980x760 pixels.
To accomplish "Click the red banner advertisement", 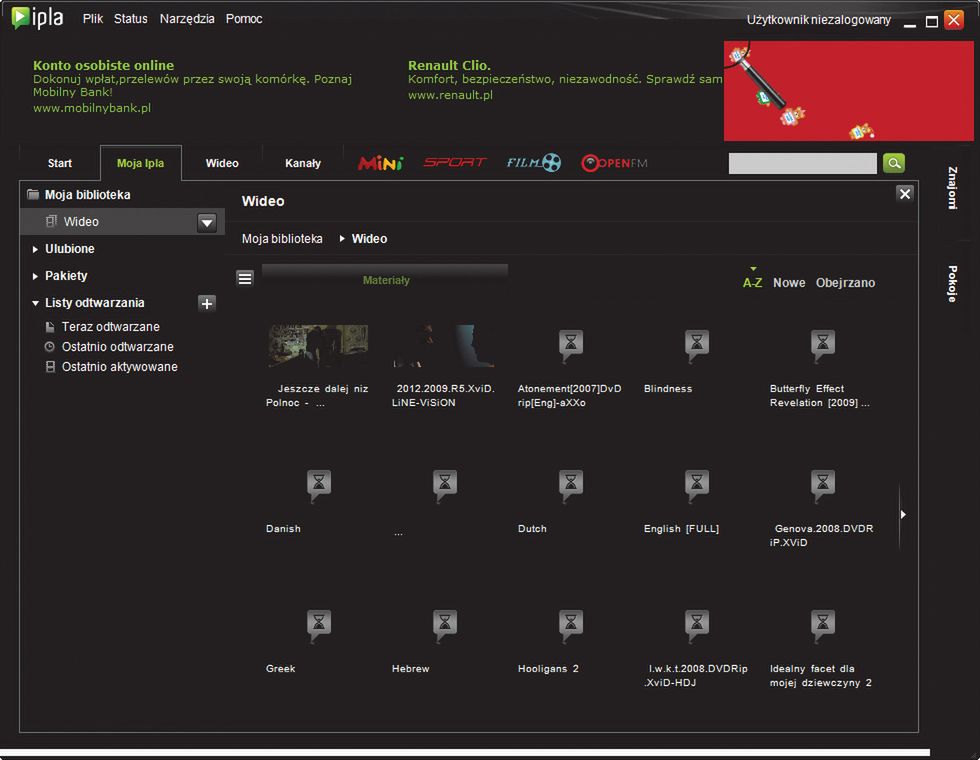I will point(848,91).
